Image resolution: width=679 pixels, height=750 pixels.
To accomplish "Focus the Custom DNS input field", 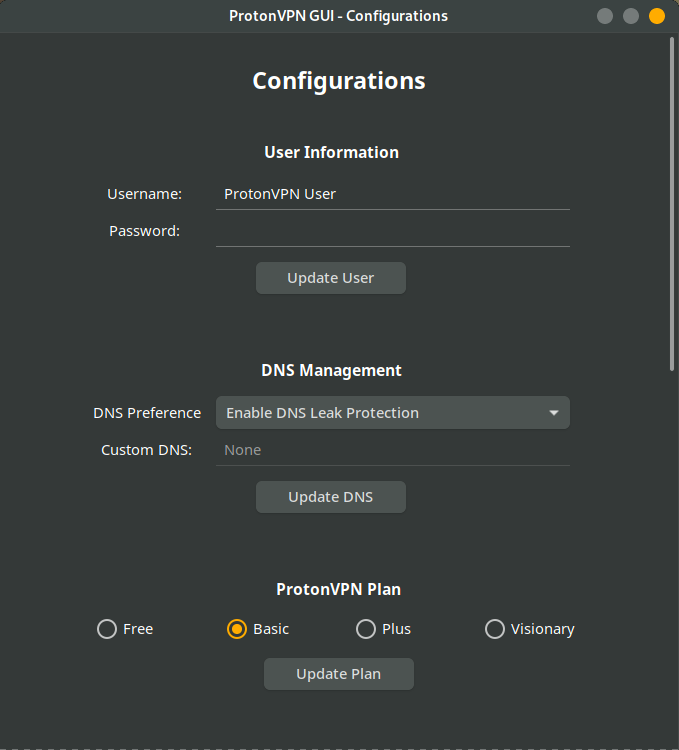I will [393, 450].
